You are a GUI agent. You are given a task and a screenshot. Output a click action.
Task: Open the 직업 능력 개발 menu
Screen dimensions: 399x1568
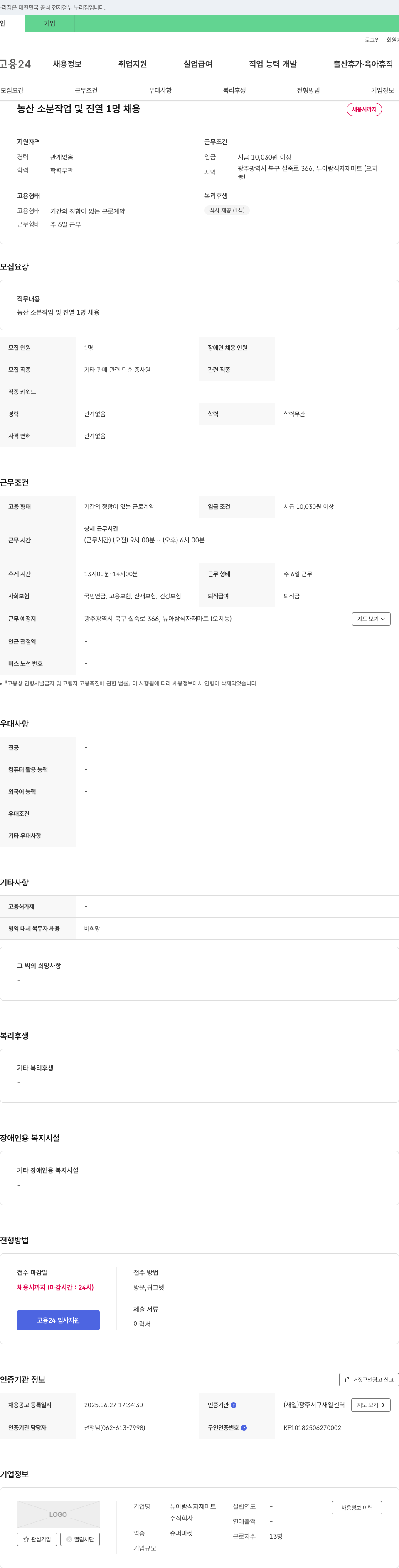273,64
